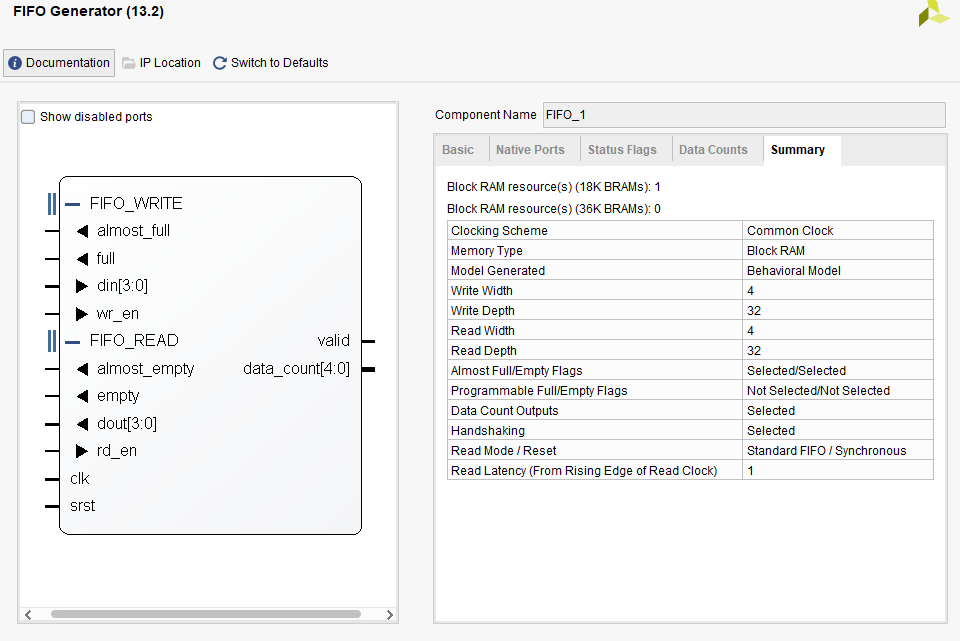This screenshot has height=641, width=960.
Task: Click the Xilinx logo icon
Action: [x=933, y=13]
